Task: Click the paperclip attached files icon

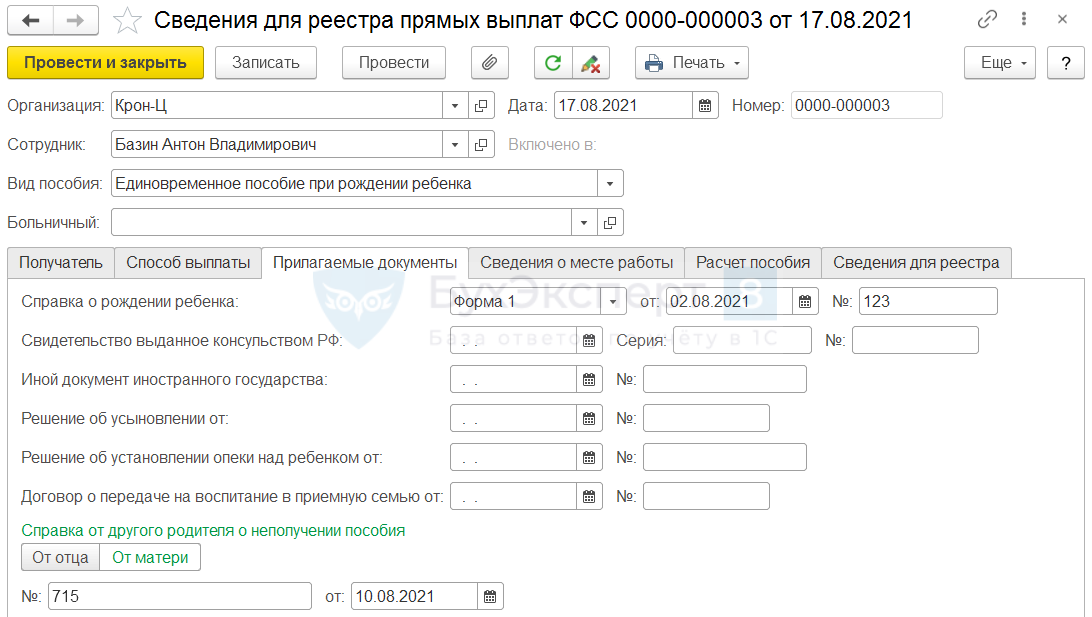Action: pyautogui.click(x=490, y=63)
